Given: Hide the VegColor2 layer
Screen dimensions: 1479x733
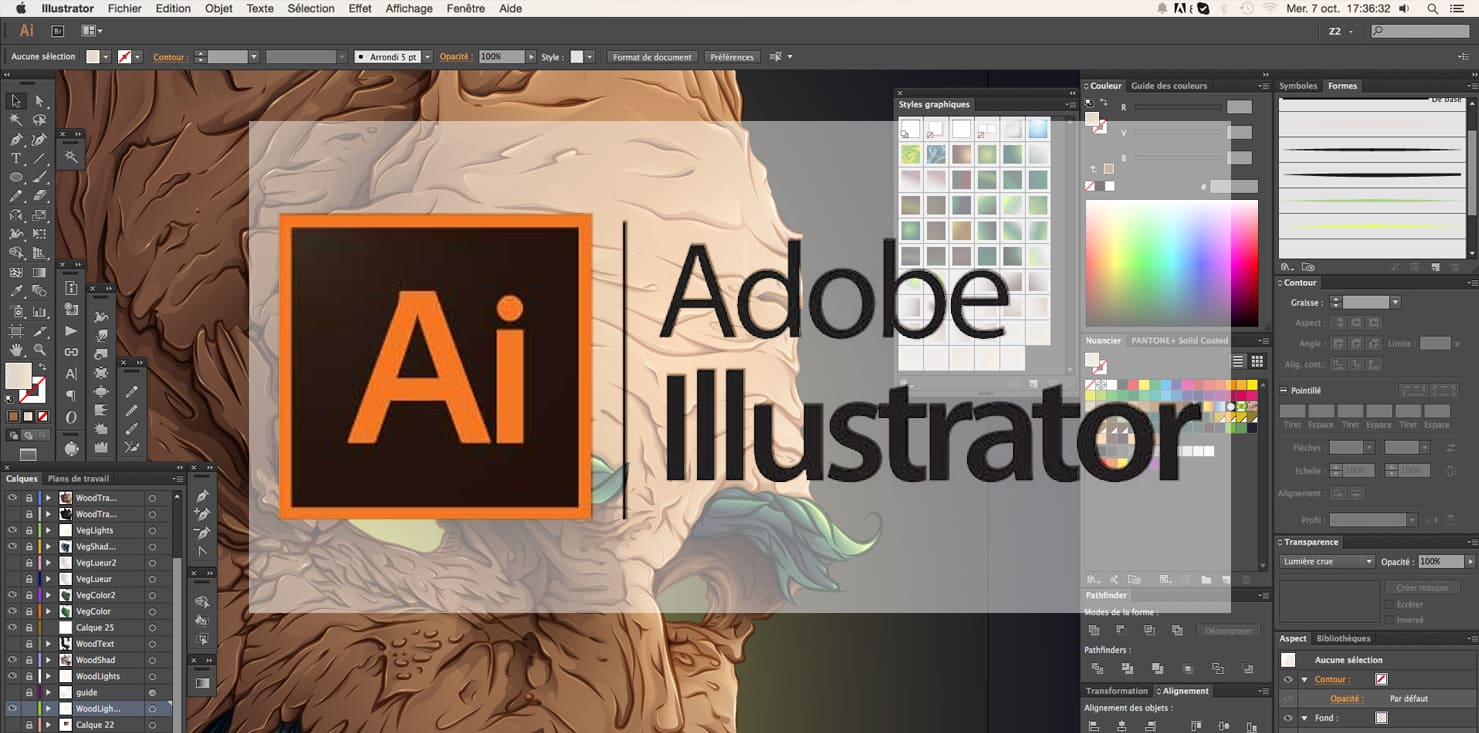Looking at the screenshot, I should coord(12,595).
